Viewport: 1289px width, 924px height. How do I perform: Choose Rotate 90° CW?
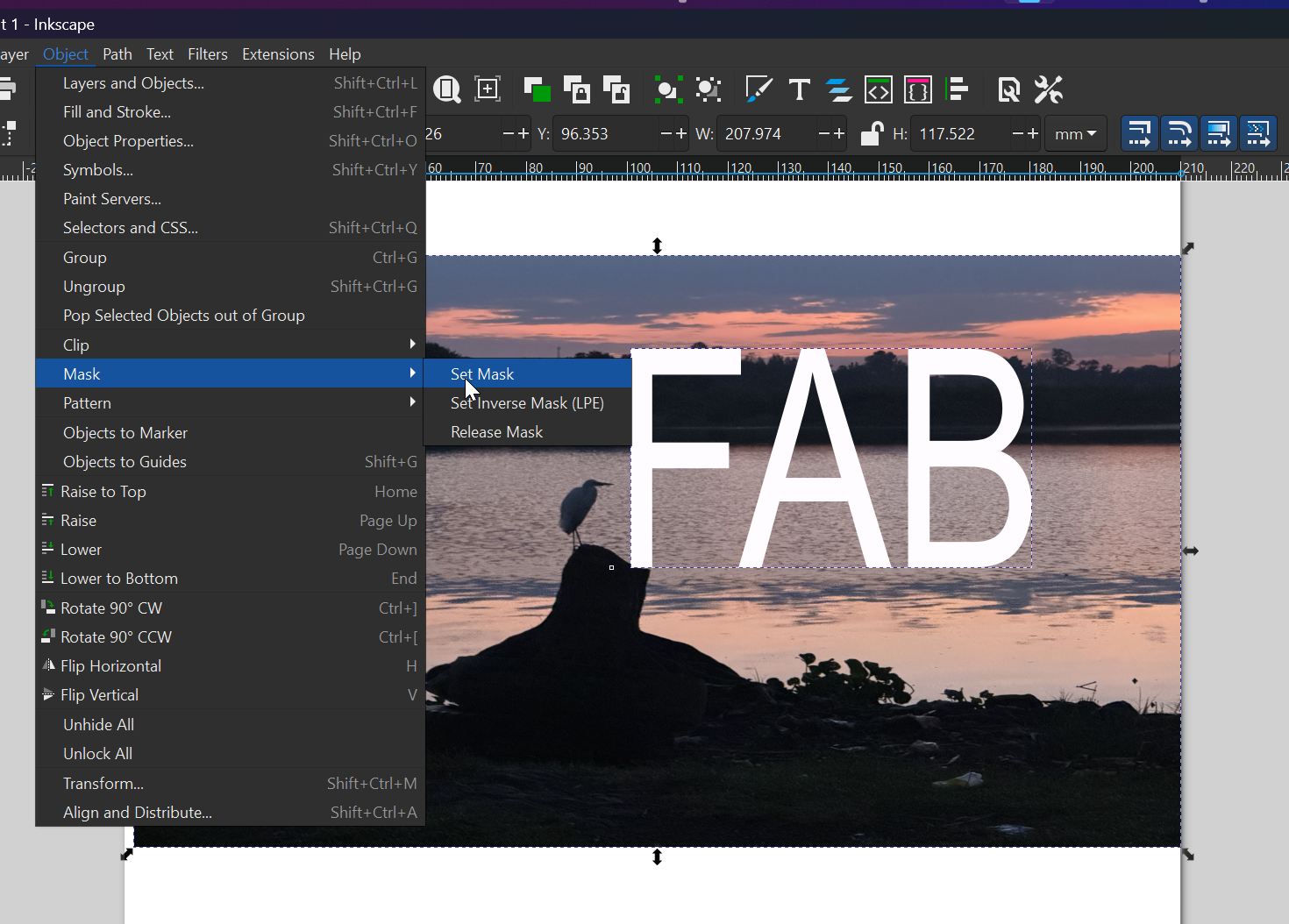point(231,608)
